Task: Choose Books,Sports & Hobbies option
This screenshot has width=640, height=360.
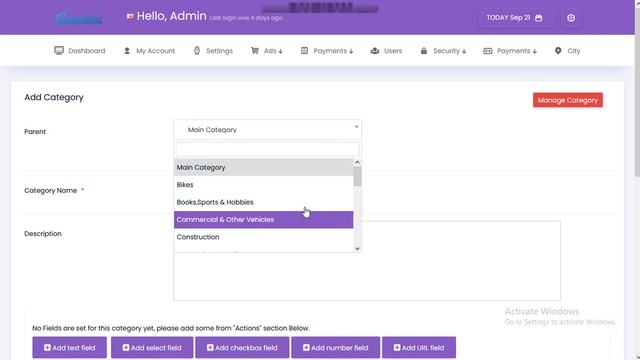Action: pos(264,202)
